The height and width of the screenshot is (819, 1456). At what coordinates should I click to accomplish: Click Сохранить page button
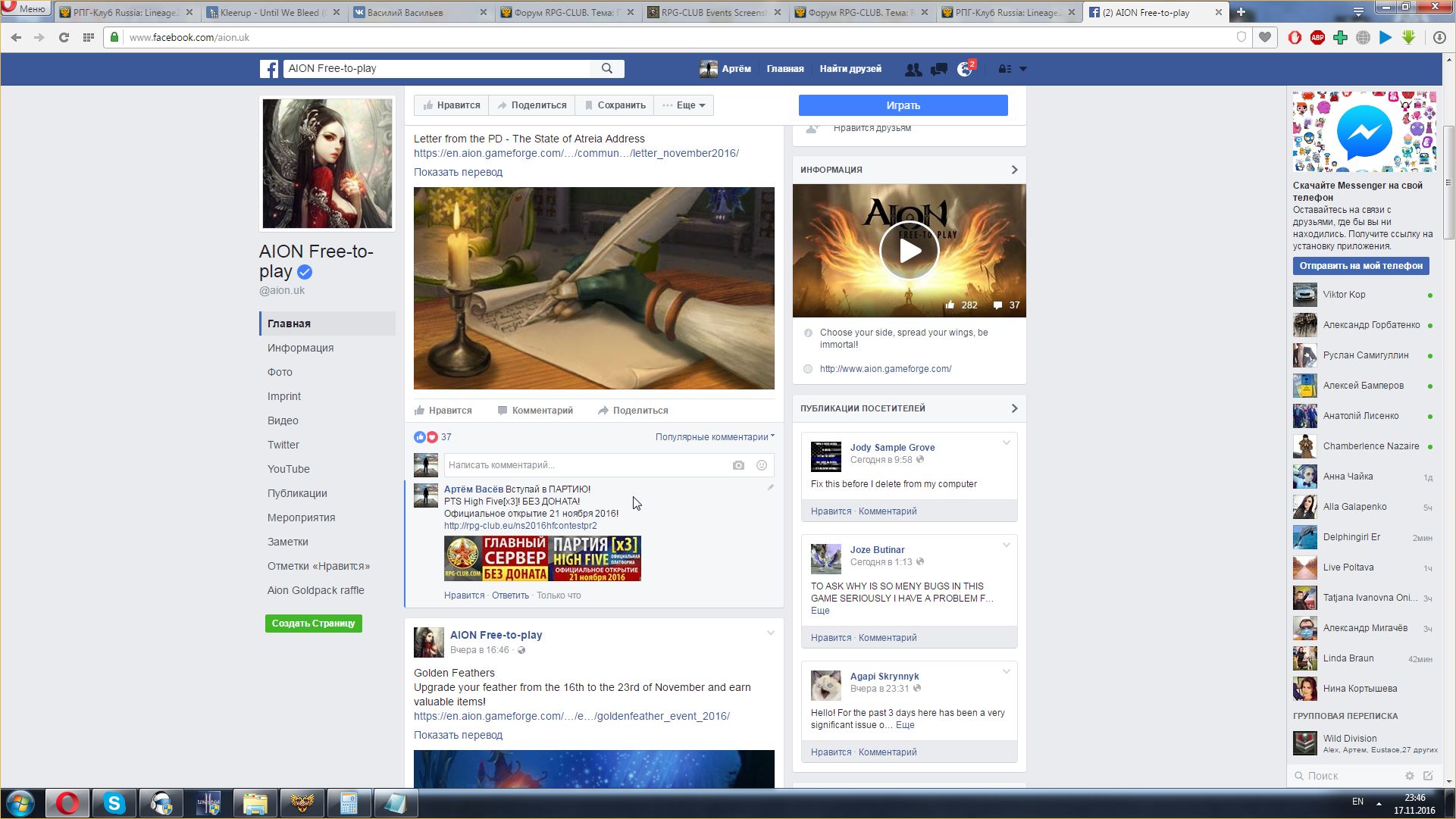615,105
